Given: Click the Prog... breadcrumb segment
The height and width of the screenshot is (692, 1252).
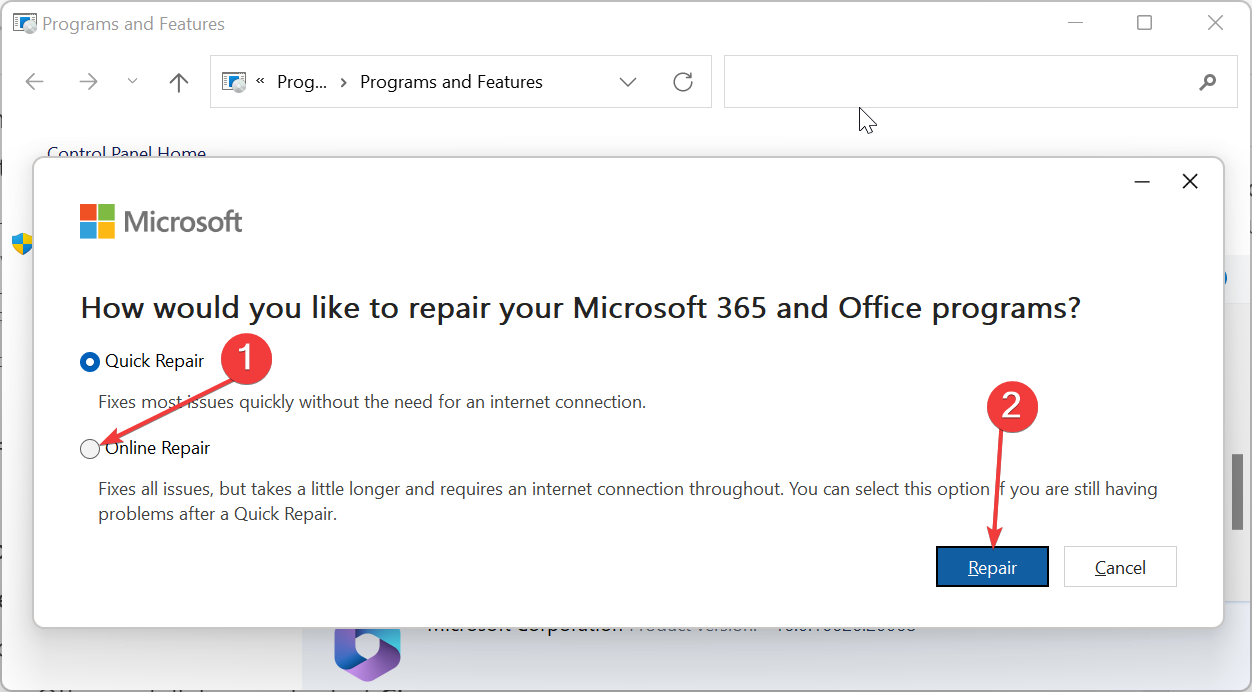Looking at the screenshot, I should 302,82.
